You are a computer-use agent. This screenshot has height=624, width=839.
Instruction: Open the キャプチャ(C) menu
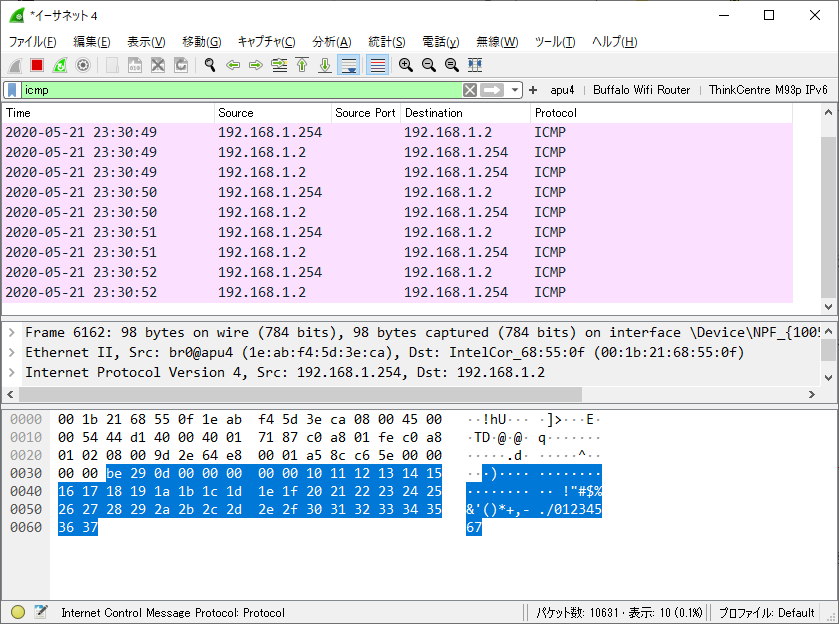(x=266, y=41)
